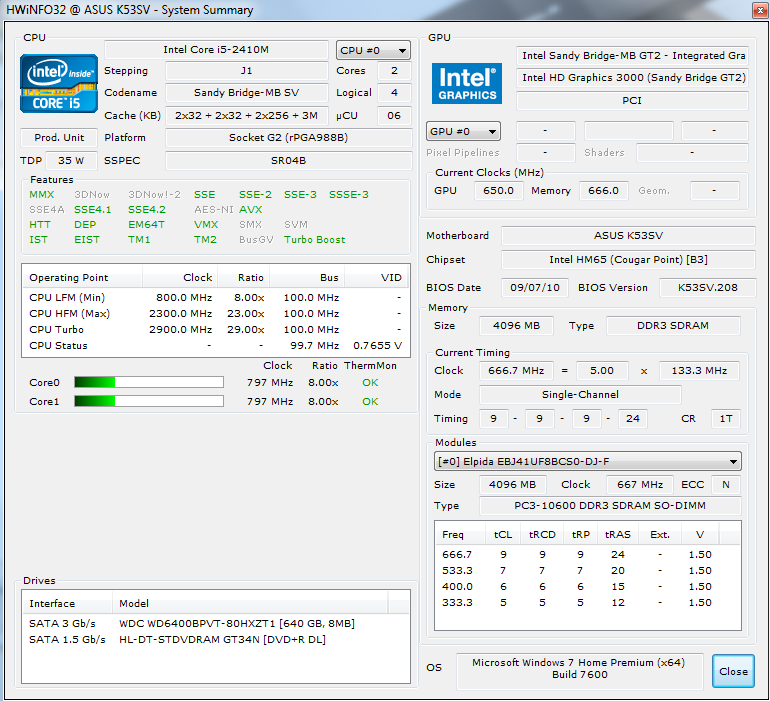770x701 pixels.
Task: Click the BIOS Date value 09/07/10
Action: point(535,287)
